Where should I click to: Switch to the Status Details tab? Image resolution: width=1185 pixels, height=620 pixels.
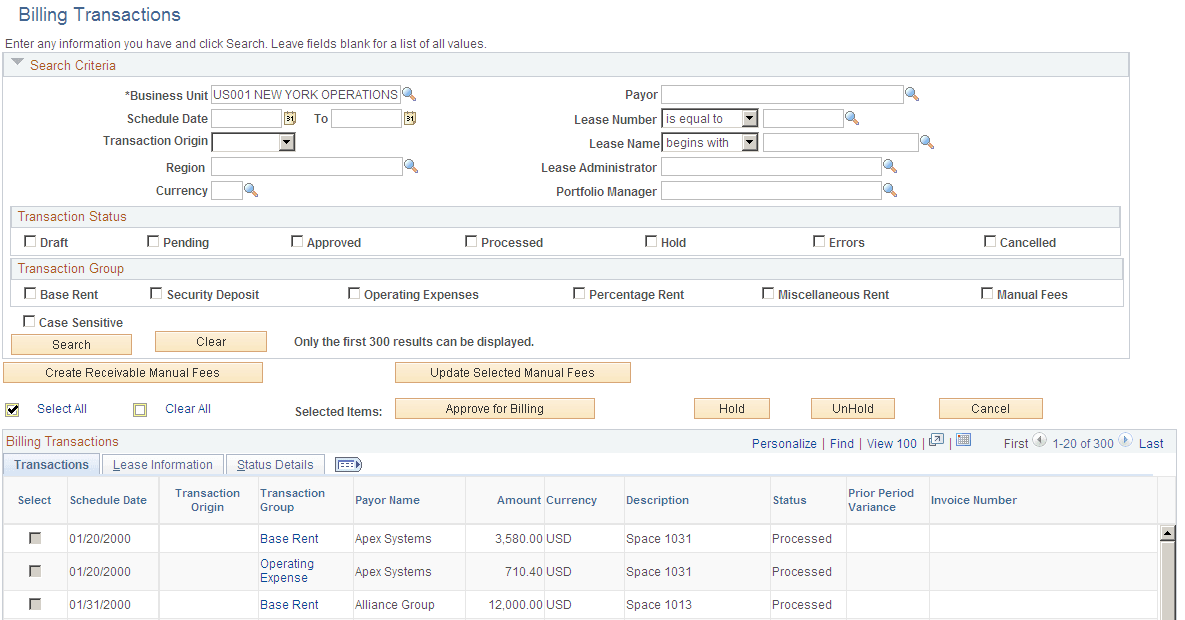click(x=275, y=464)
